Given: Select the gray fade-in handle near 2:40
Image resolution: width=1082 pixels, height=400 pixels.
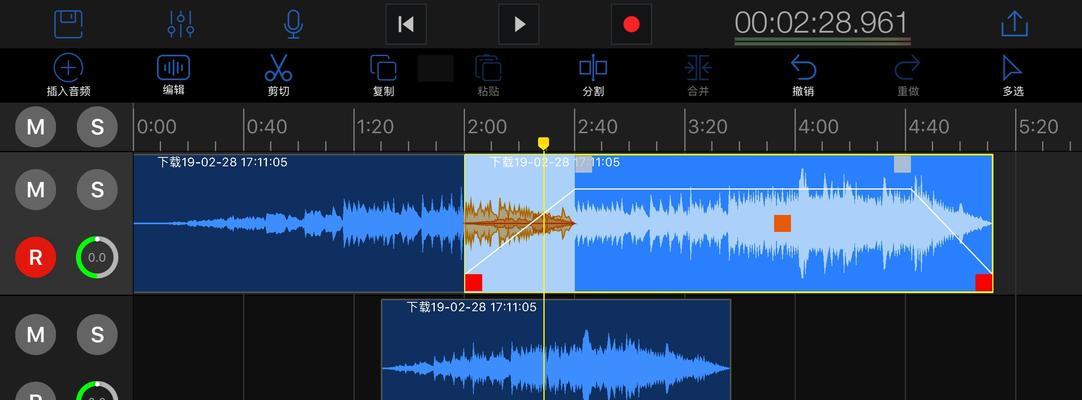Looking at the screenshot, I should click(584, 164).
